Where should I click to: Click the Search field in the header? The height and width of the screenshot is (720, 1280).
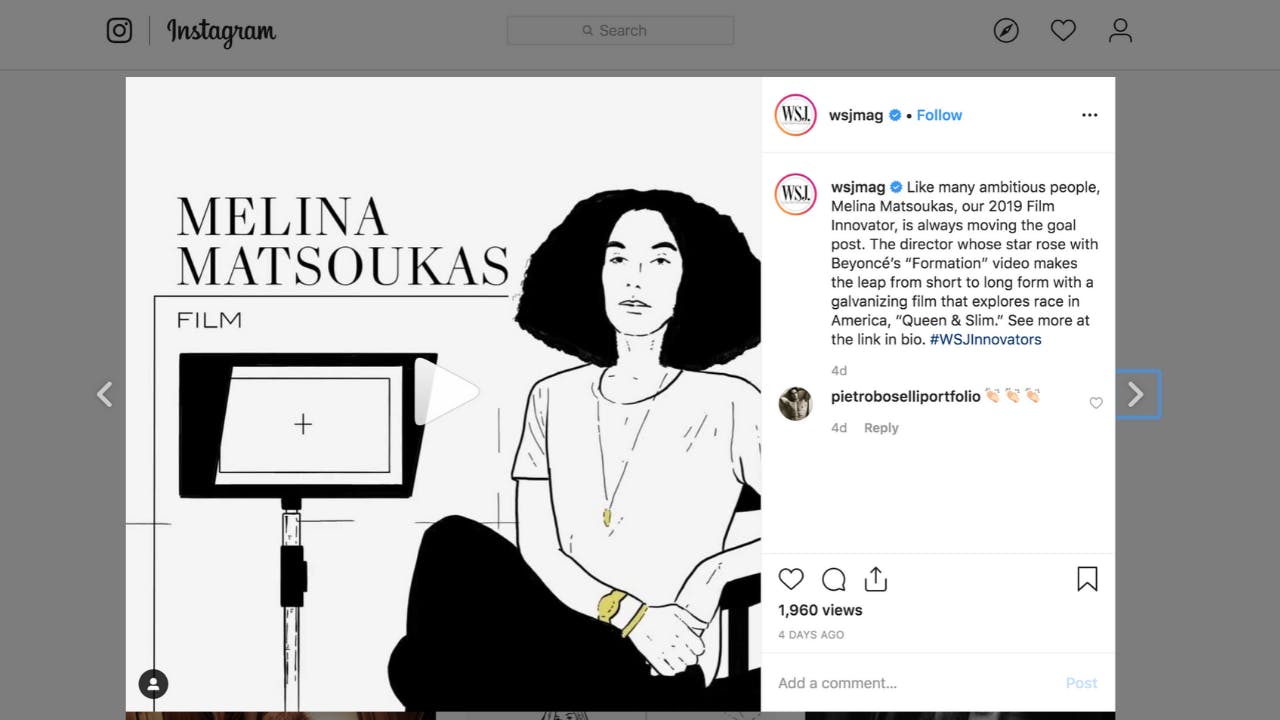[x=620, y=31]
